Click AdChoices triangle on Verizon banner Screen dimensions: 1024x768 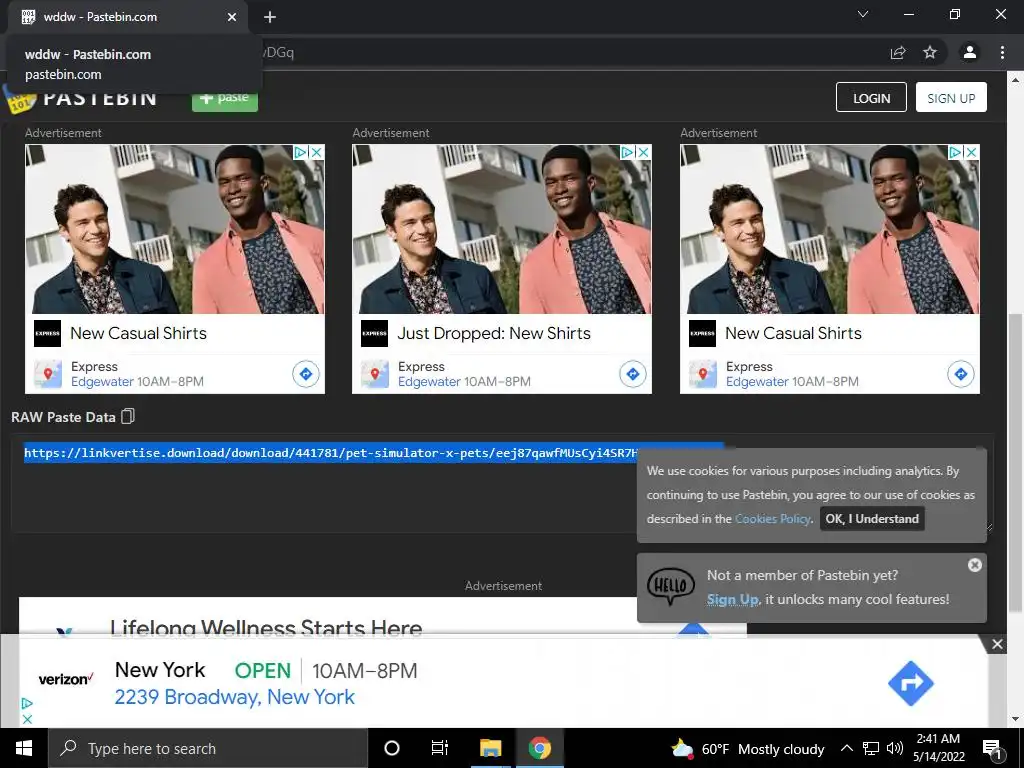27,703
